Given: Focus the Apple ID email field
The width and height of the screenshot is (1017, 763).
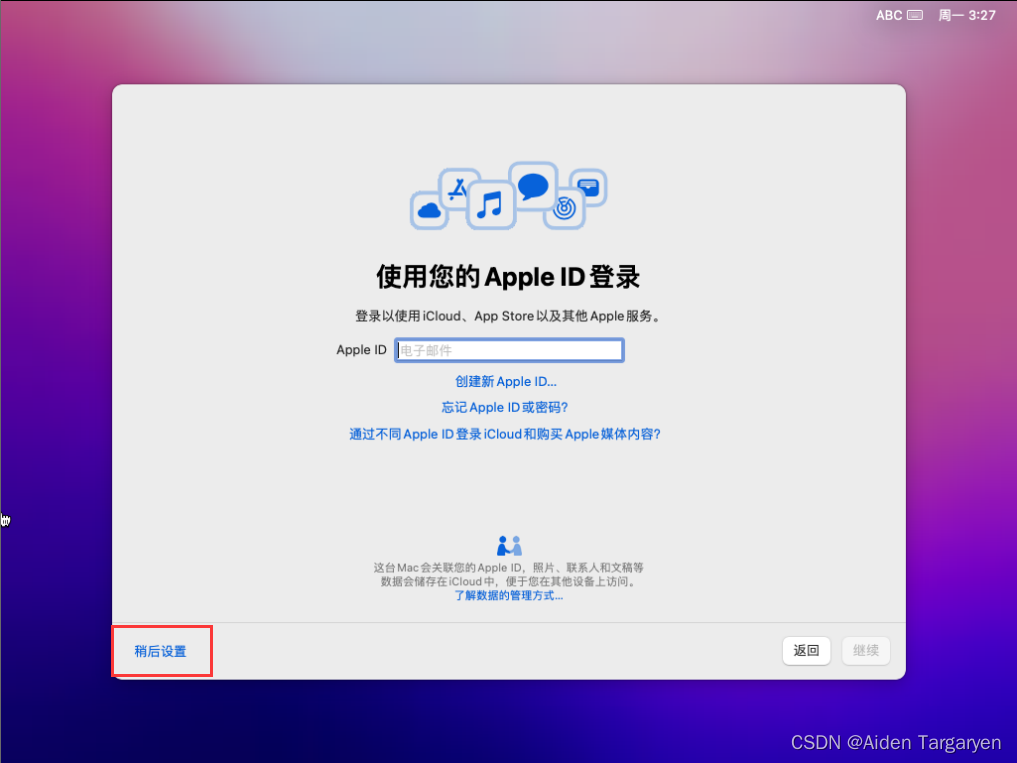Looking at the screenshot, I should [509, 350].
